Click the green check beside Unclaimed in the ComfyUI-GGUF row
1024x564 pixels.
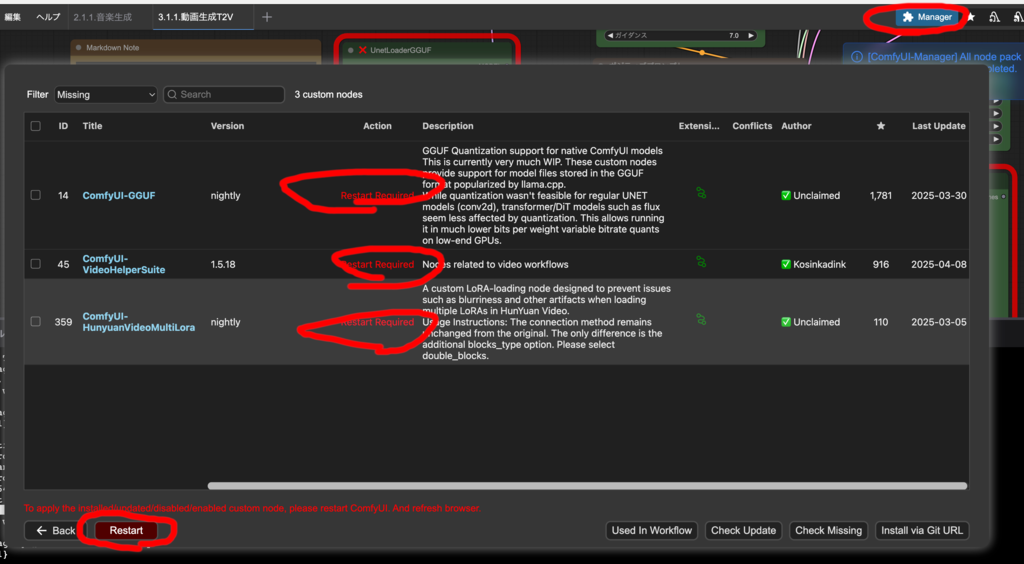pyautogui.click(x=786, y=195)
